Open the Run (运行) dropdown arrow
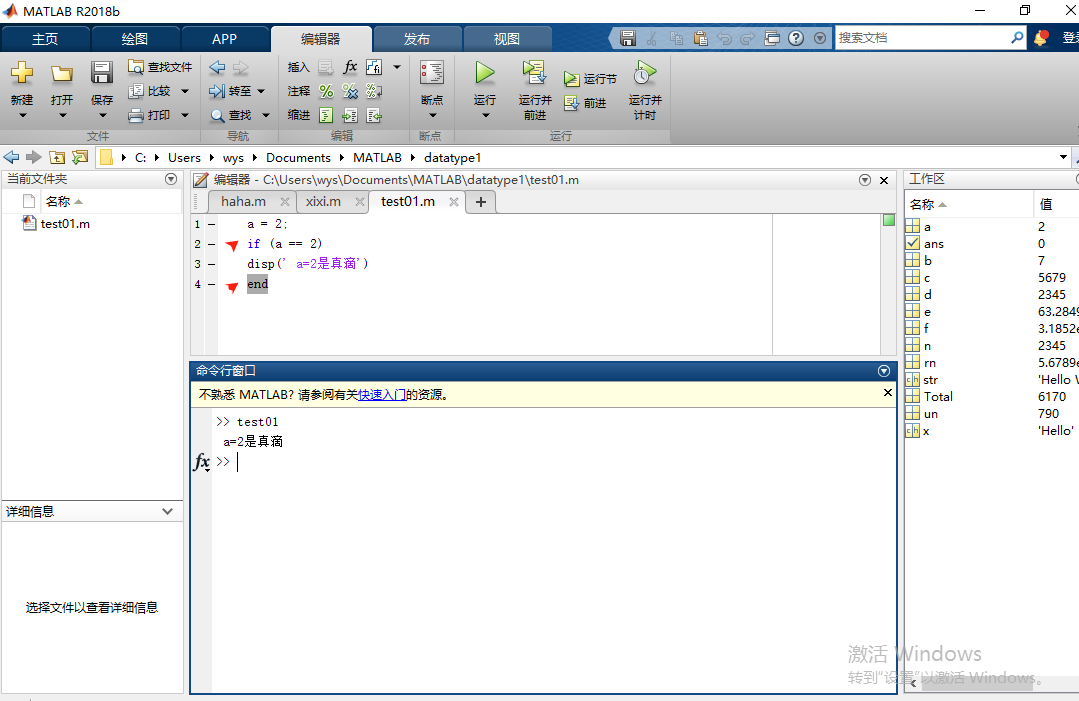1079x701 pixels. 485,116
